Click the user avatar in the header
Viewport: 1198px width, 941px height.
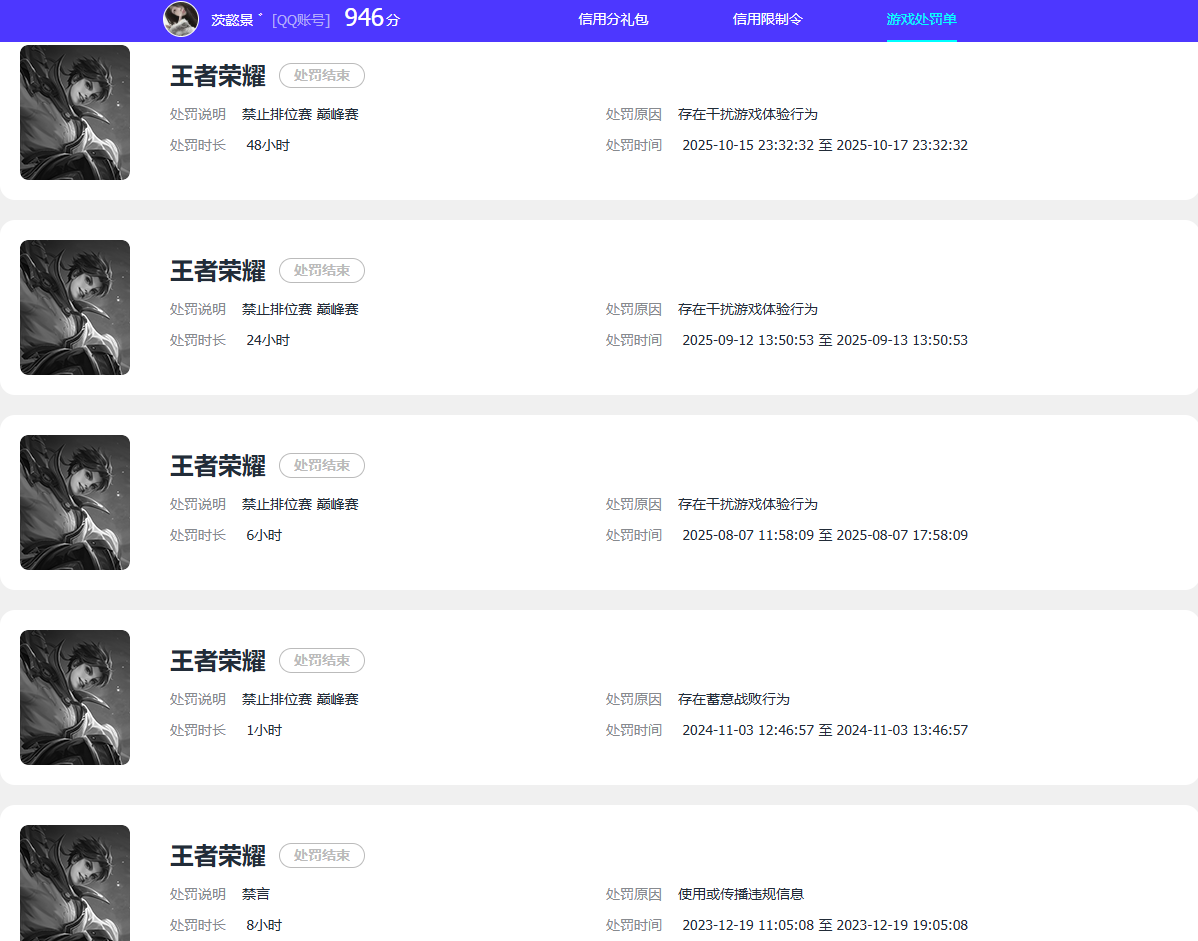pyautogui.click(x=181, y=18)
